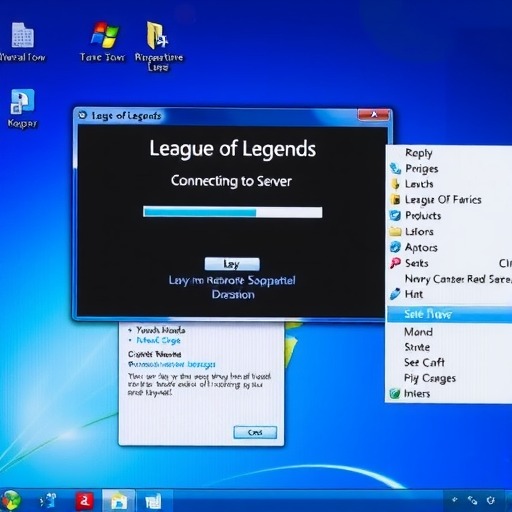512x512 pixels.
Task: Open the yellow folder desktop icon
Action: click(157, 35)
